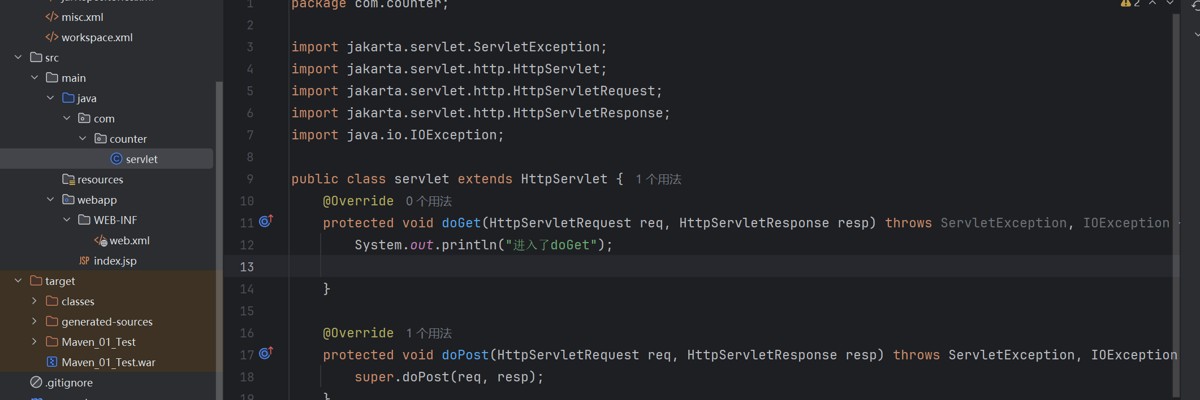The image size is (1200, 400).
Task: Click the yellow warning indicator icon
Action: pyautogui.click(x=1126, y=5)
